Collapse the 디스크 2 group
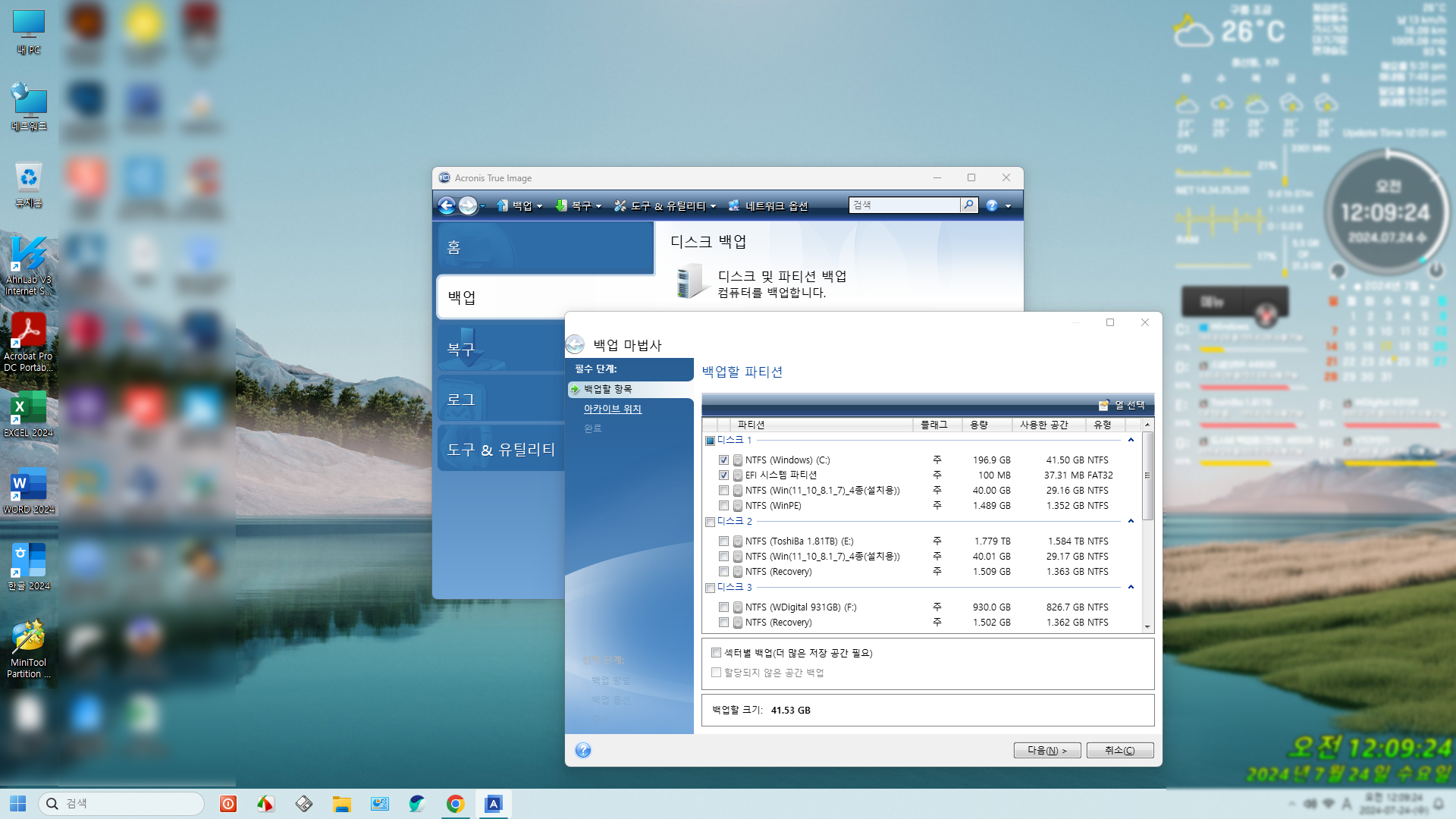This screenshot has height=819, width=1456. point(1131,521)
